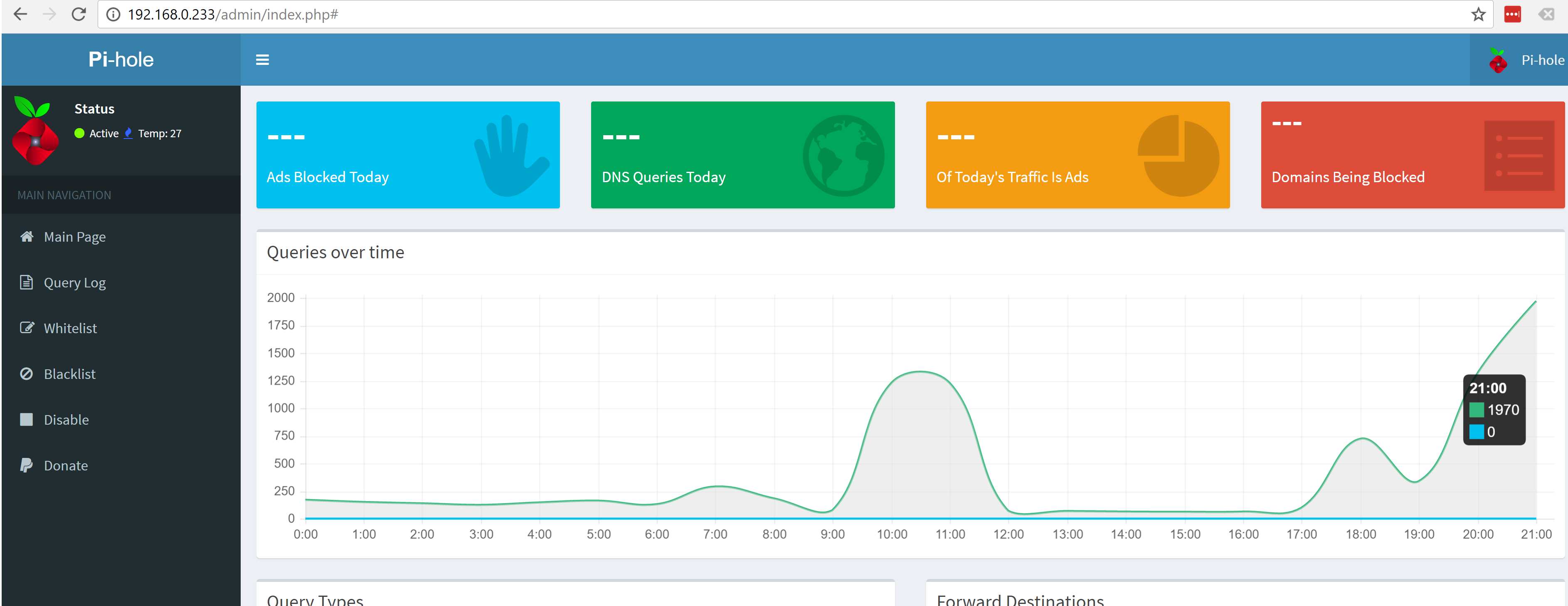Viewport: 1568px width, 606px height.
Task: Click the Active status label
Action: [x=104, y=134]
